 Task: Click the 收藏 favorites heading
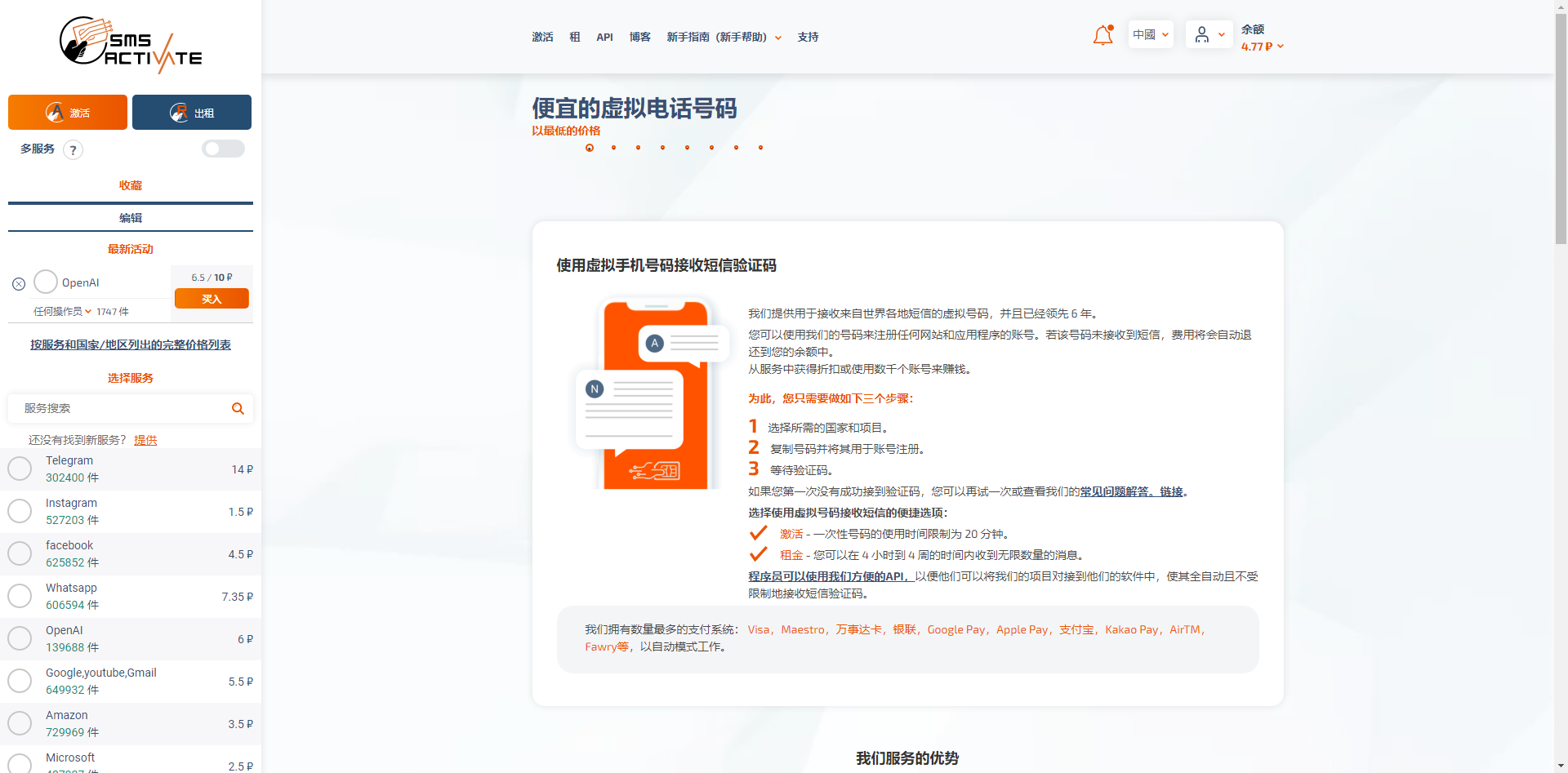131,185
